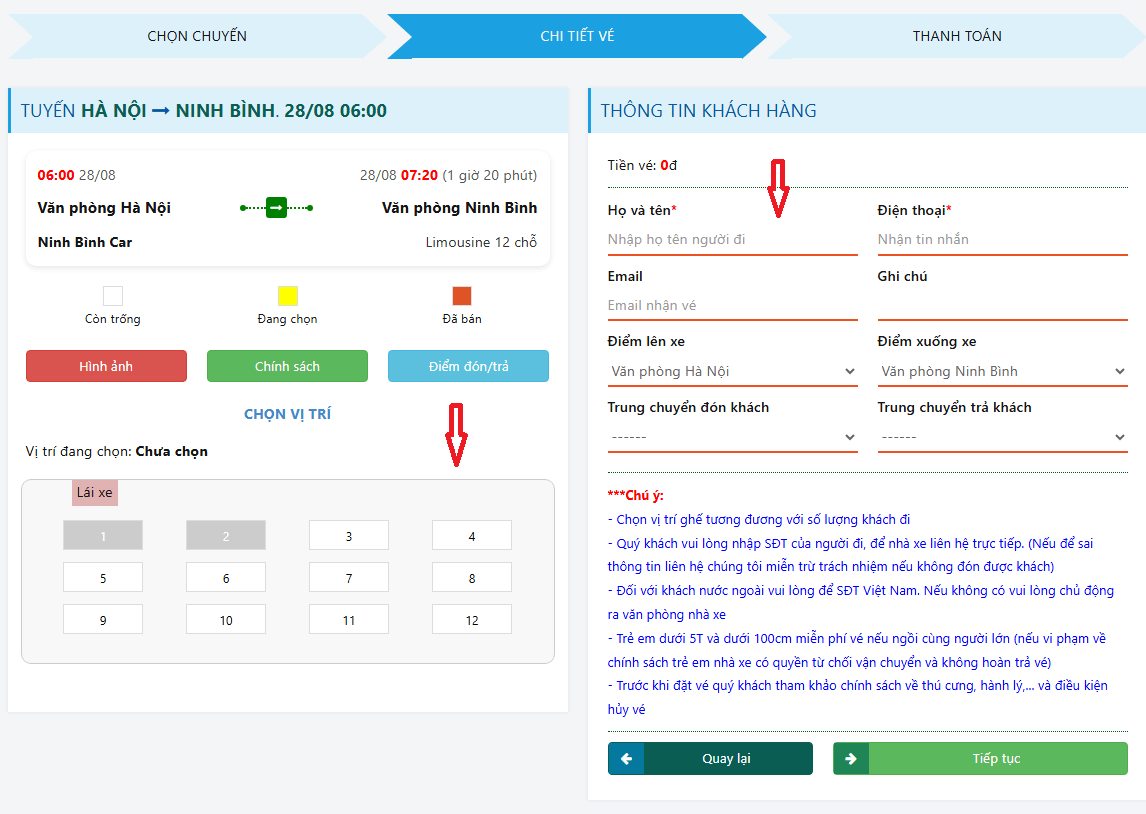This screenshot has width=1146, height=814.
Task: Select seat number 12
Action: point(471,620)
